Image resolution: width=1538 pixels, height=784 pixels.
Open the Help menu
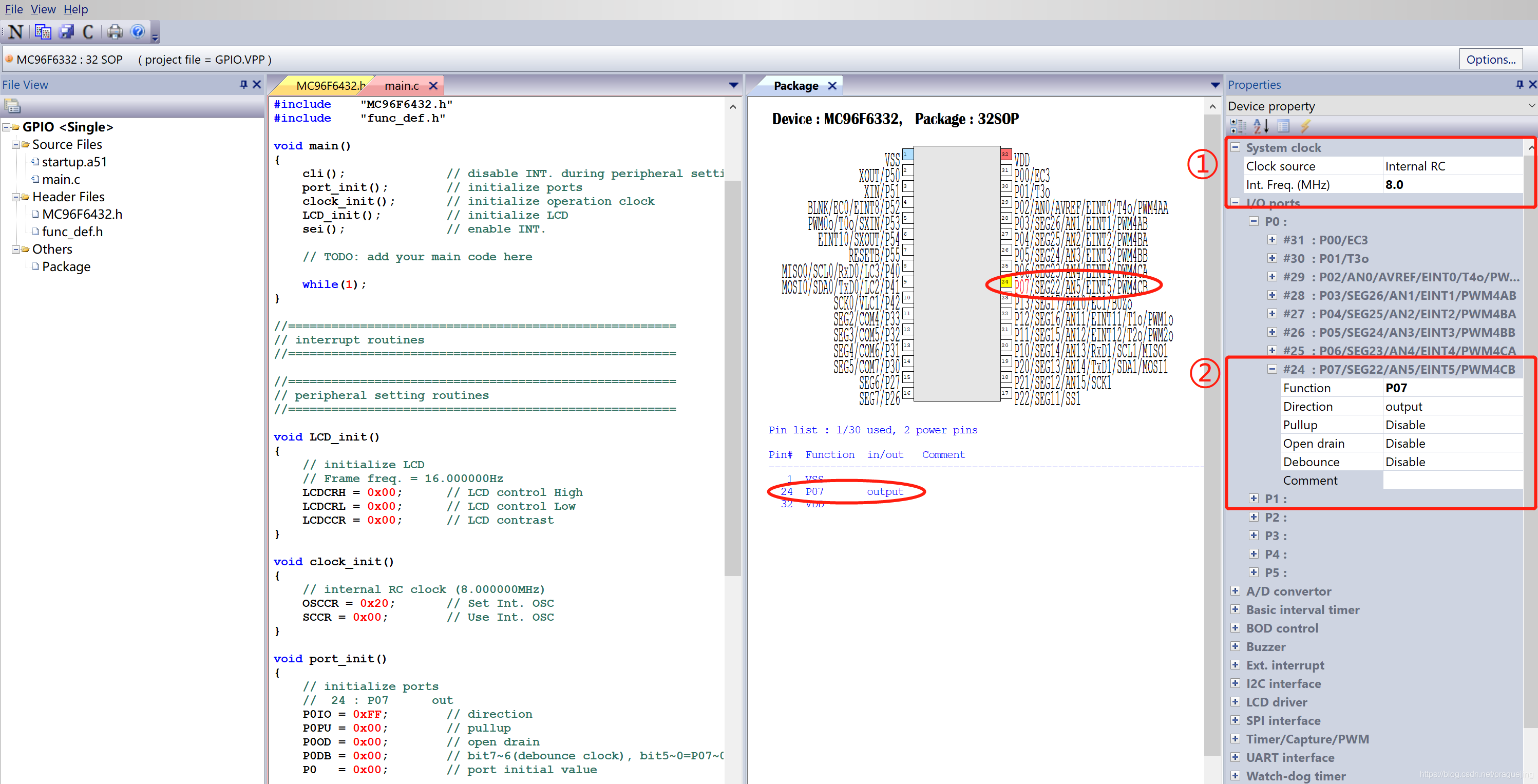click(76, 9)
